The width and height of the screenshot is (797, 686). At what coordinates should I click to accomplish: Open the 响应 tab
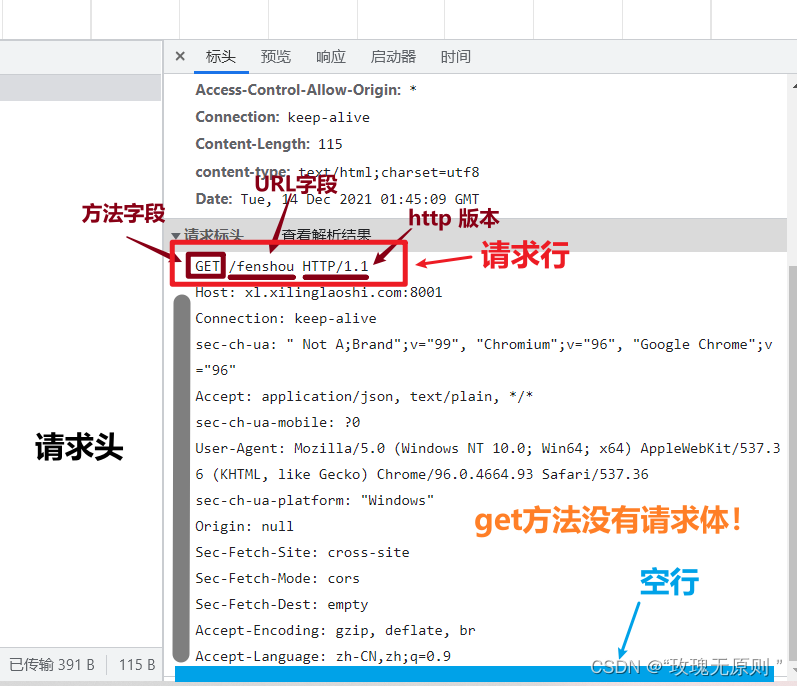tap(331, 56)
